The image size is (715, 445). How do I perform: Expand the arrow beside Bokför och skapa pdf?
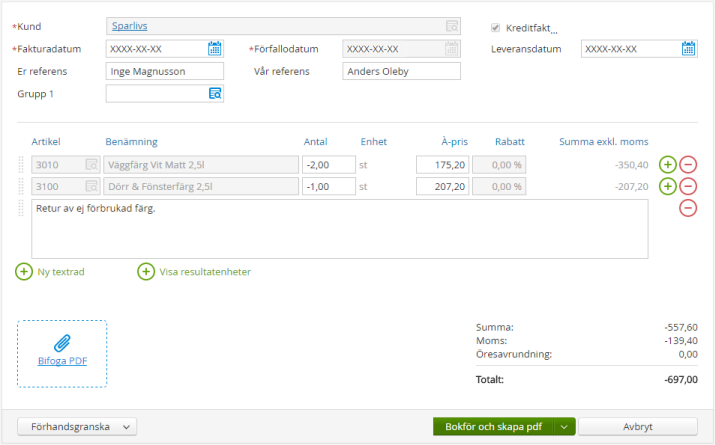coord(564,426)
